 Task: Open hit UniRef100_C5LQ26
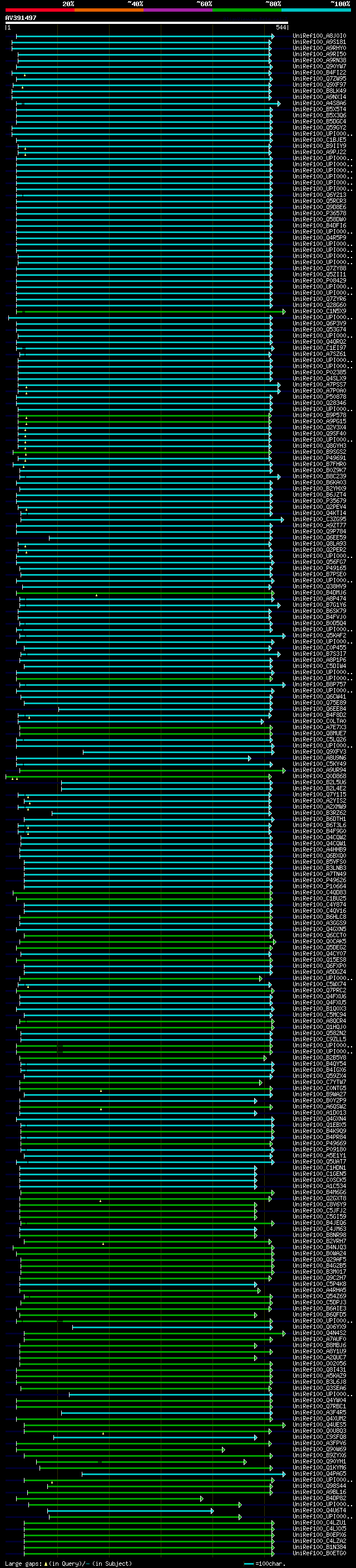[319, 740]
